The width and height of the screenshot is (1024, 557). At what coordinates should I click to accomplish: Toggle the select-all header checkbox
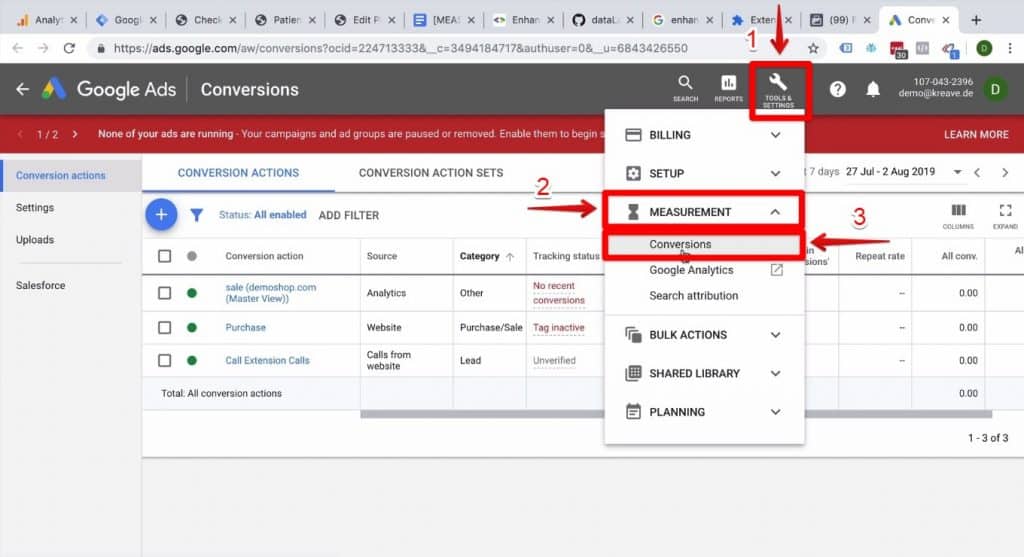[165, 256]
